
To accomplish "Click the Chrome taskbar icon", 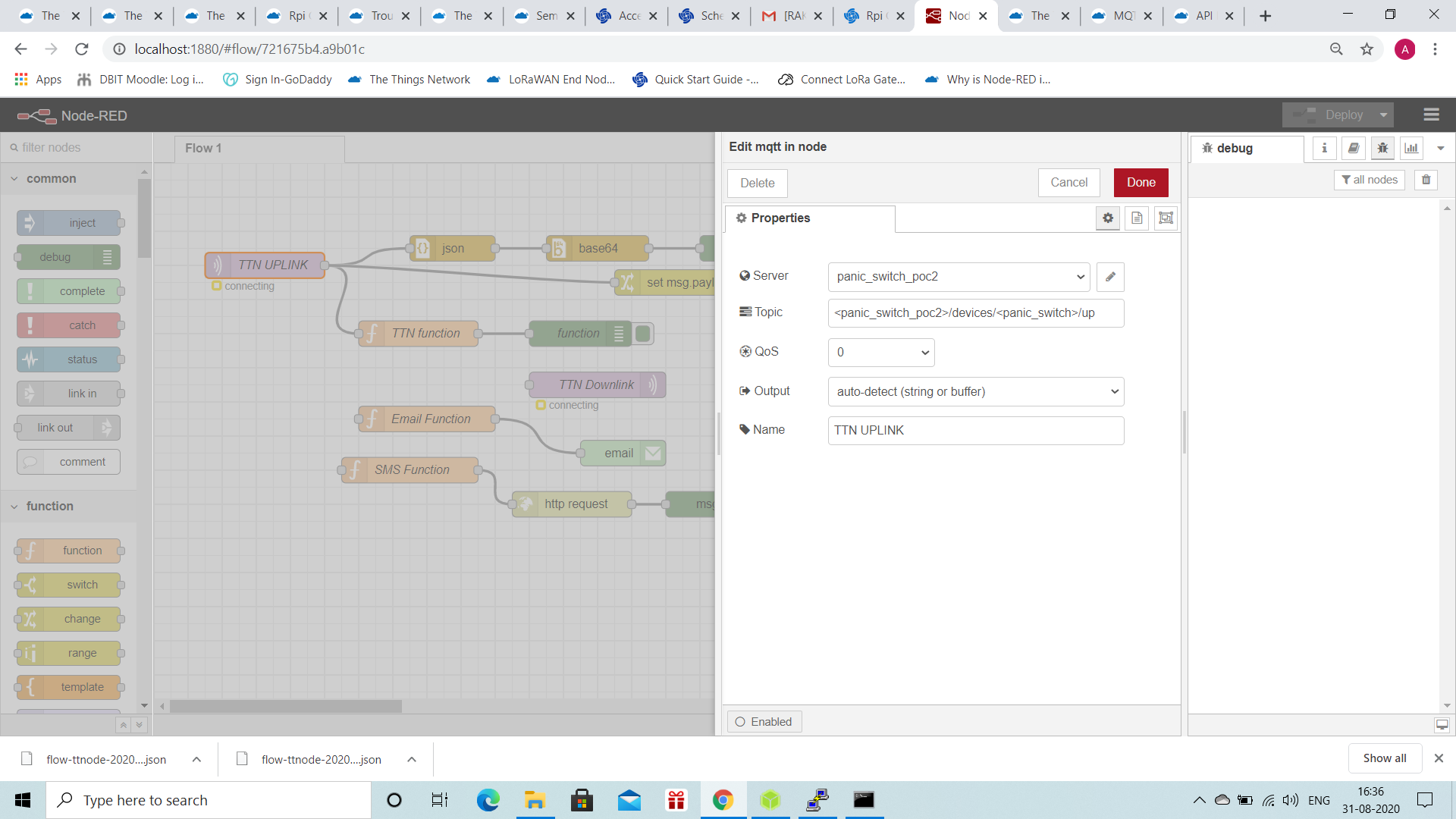I will [723, 800].
